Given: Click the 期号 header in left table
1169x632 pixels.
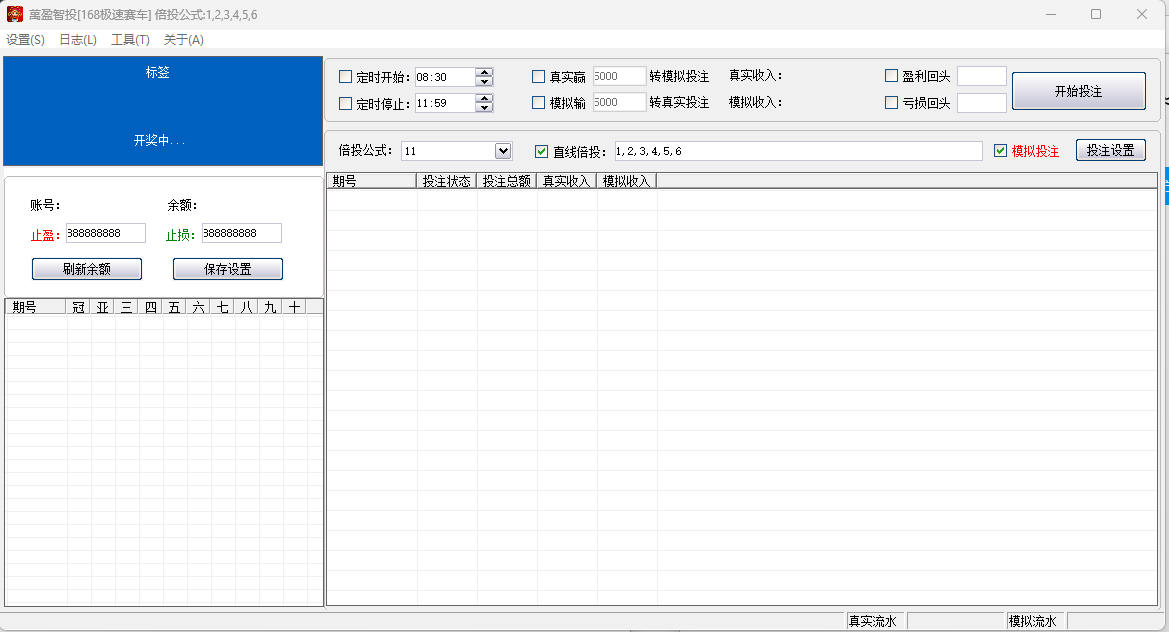Looking at the screenshot, I should tap(35, 306).
